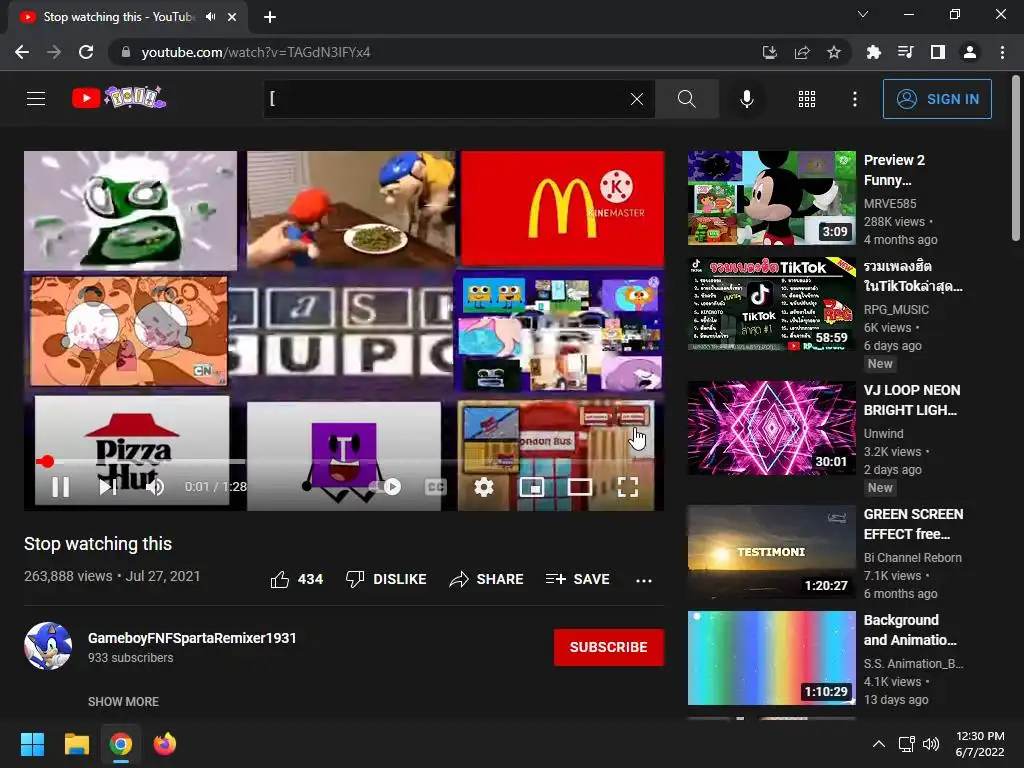Bookmark this page with the star
This screenshot has width=1024, height=768.
pyautogui.click(x=834, y=52)
